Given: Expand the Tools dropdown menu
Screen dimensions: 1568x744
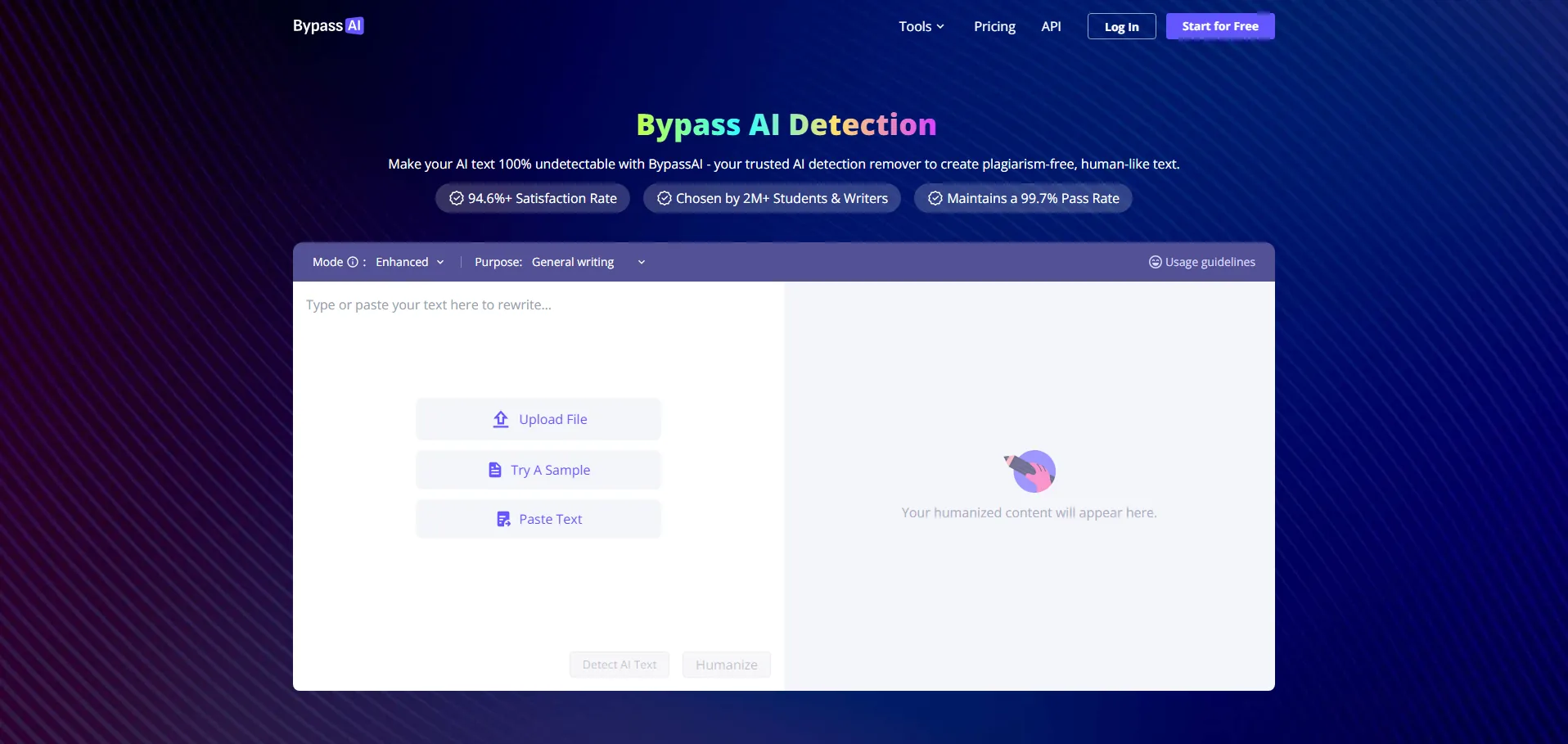Looking at the screenshot, I should [x=921, y=26].
